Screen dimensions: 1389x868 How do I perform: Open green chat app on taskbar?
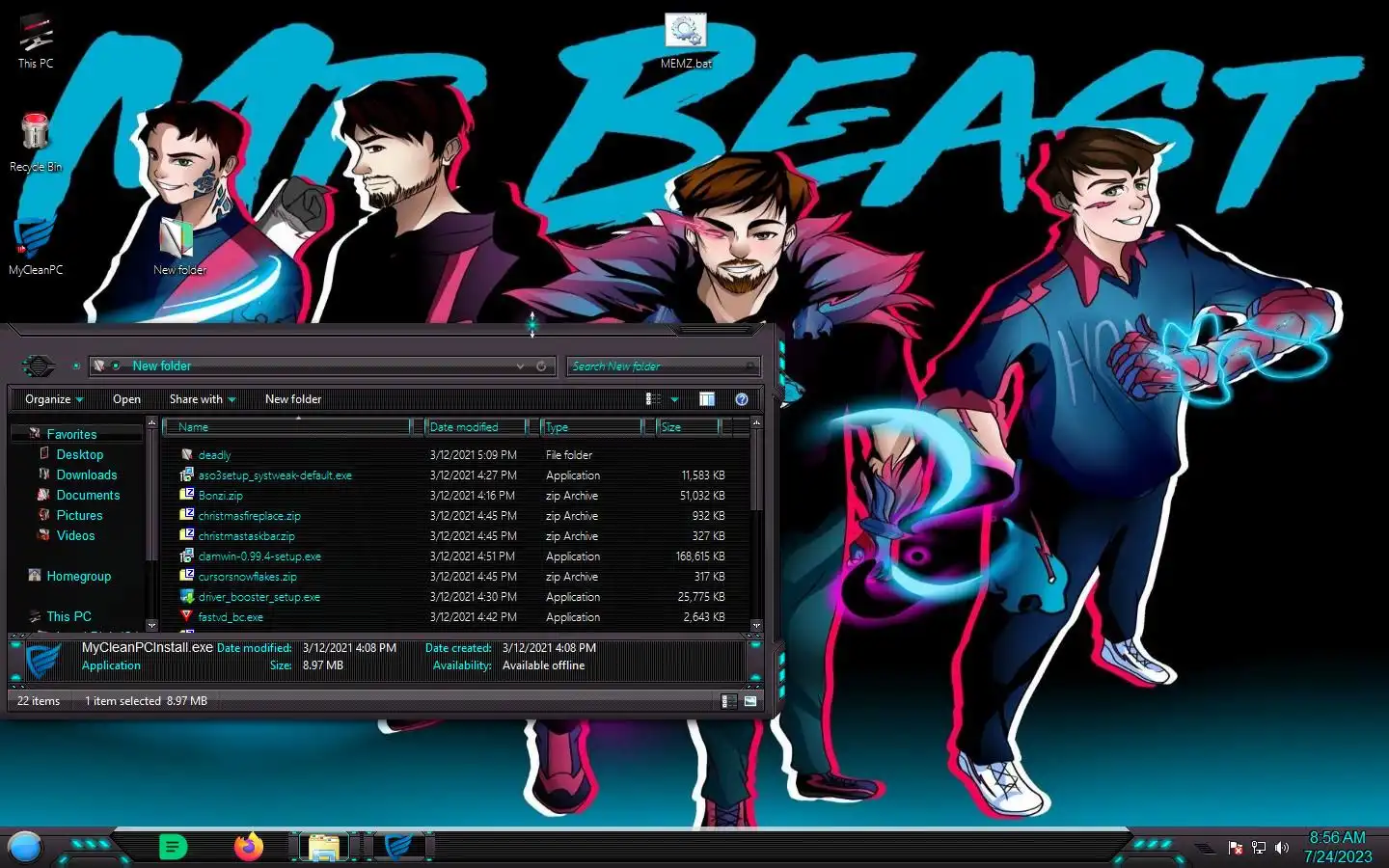point(173,847)
